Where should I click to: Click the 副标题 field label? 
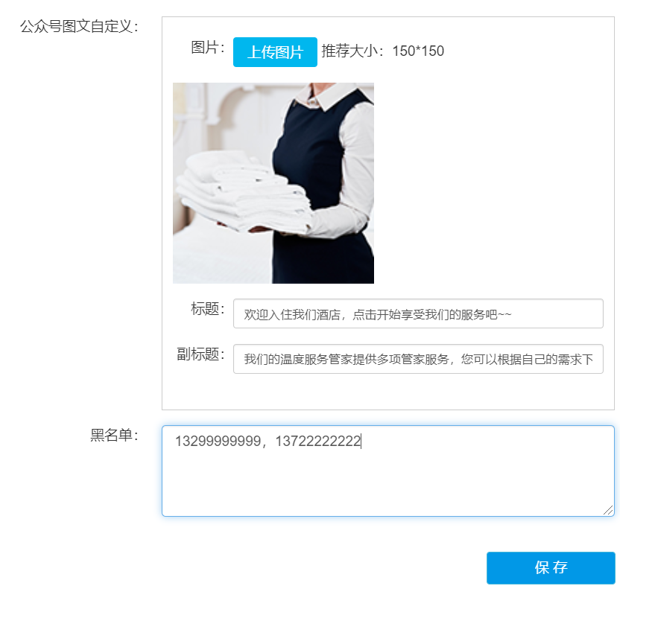click(201, 354)
